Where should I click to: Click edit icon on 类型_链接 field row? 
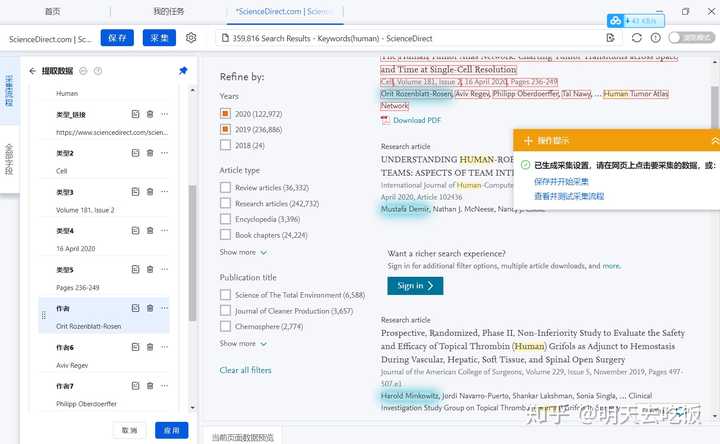135,114
